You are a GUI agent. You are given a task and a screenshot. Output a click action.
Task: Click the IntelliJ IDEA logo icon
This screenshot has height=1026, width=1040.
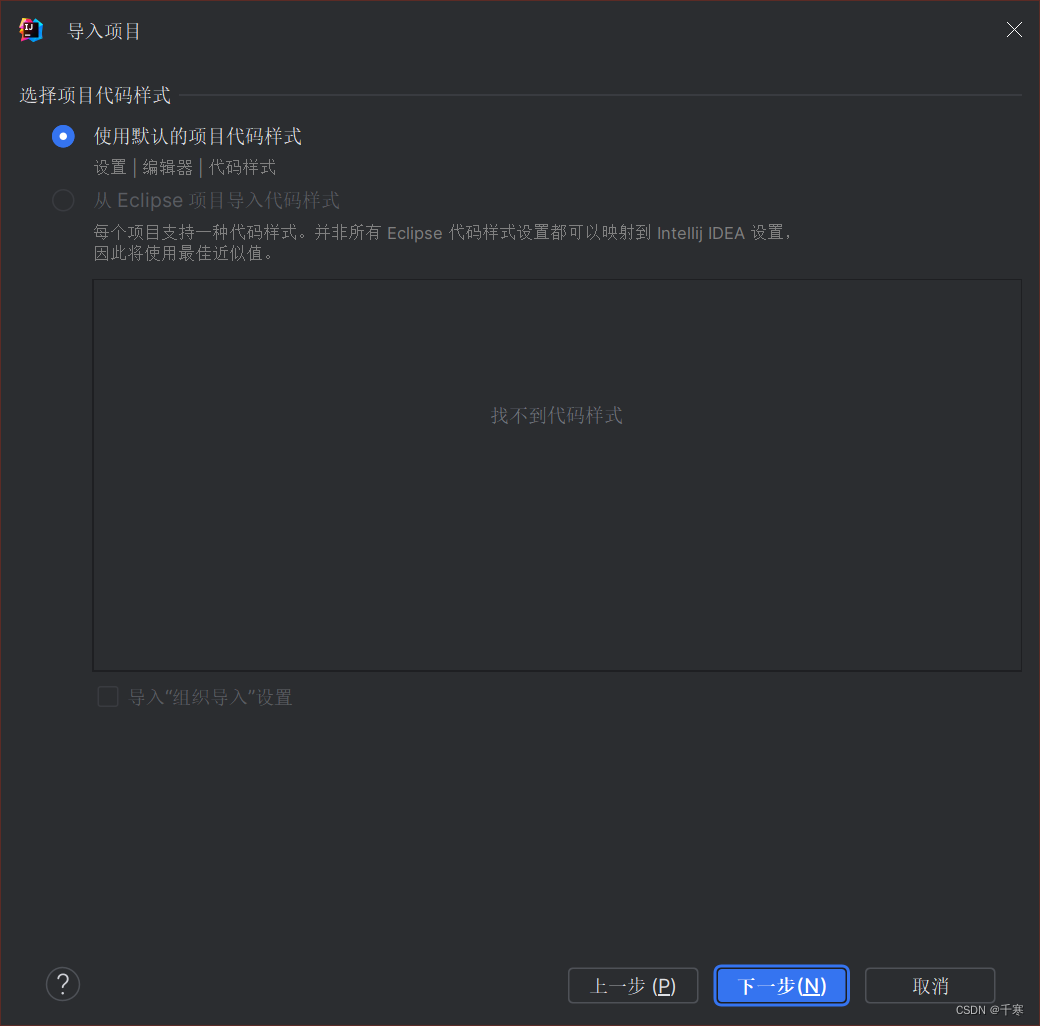[29, 29]
